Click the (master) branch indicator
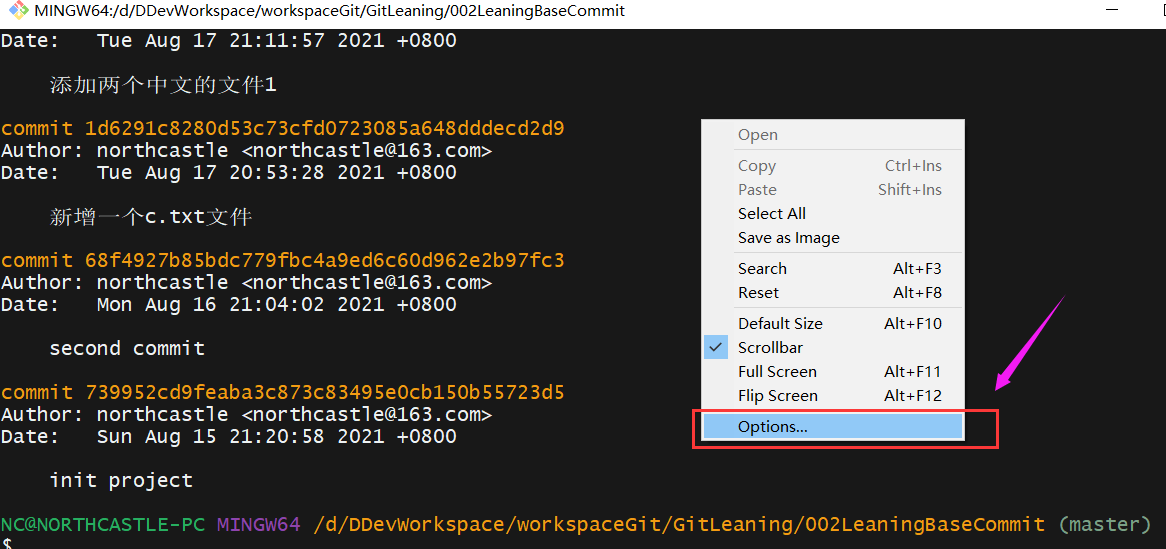The height and width of the screenshot is (549, 1166). (x=1105, y=524)
